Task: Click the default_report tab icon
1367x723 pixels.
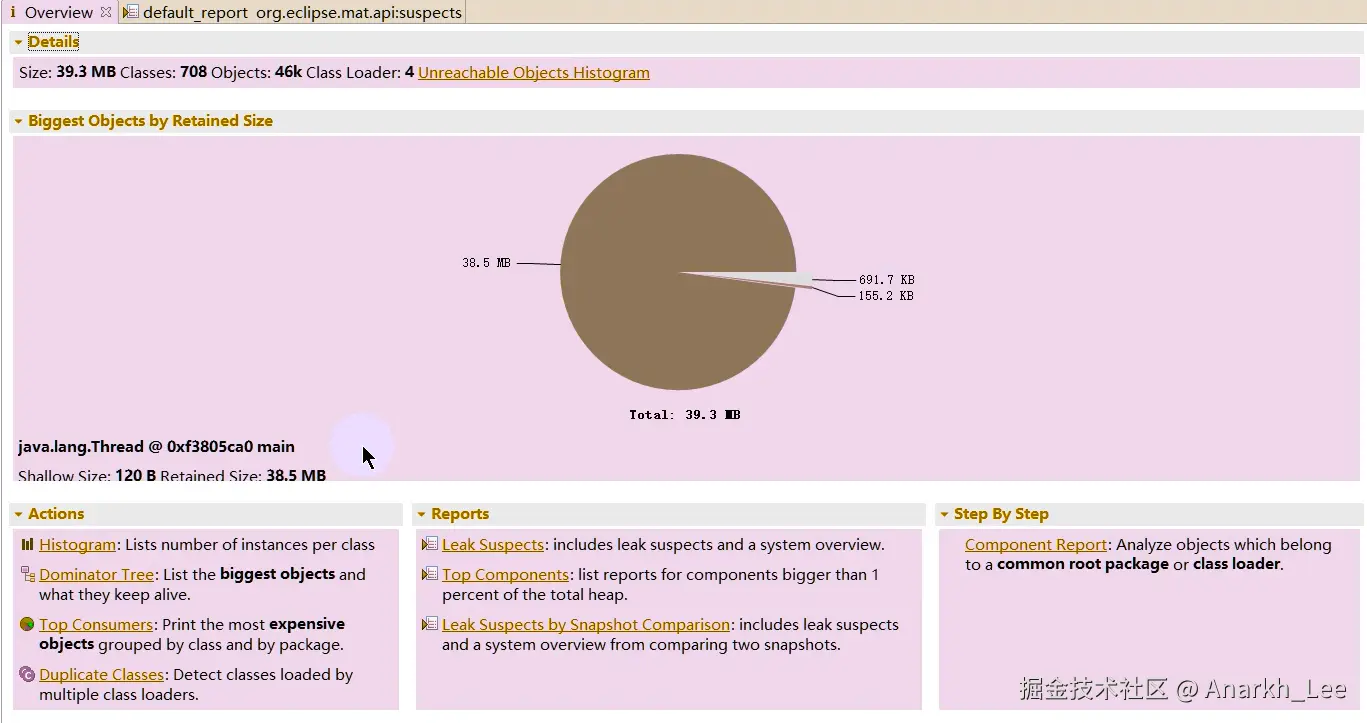Action: click(131, 12)
